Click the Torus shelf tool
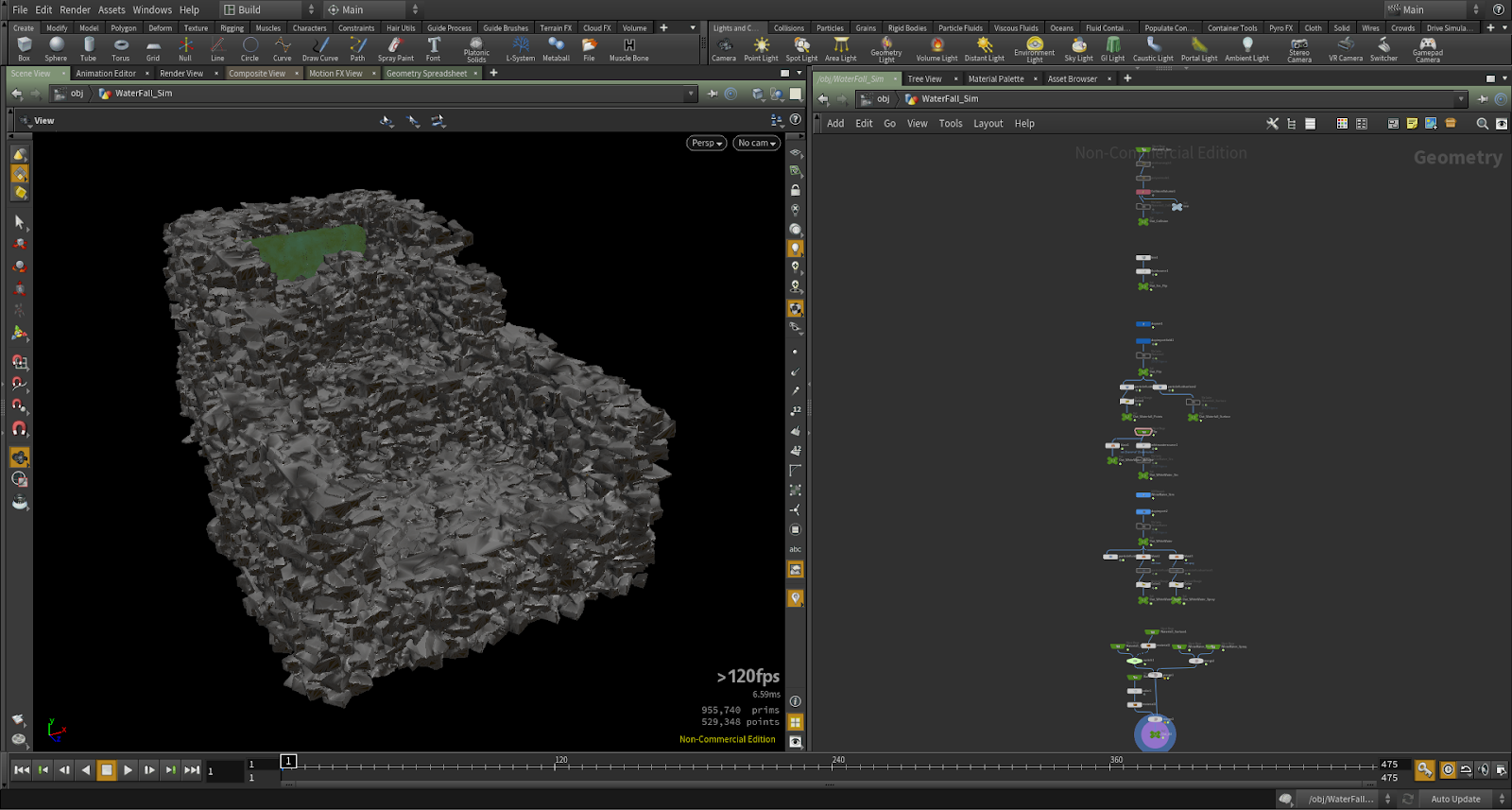This screenshot has height=810, width=1512. [x=120, y=48]
